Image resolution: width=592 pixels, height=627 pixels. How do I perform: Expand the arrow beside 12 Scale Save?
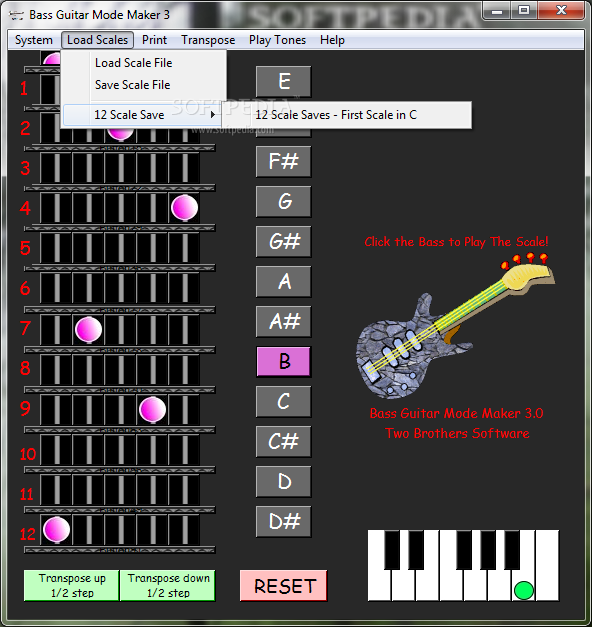click(x=213, y=115)
